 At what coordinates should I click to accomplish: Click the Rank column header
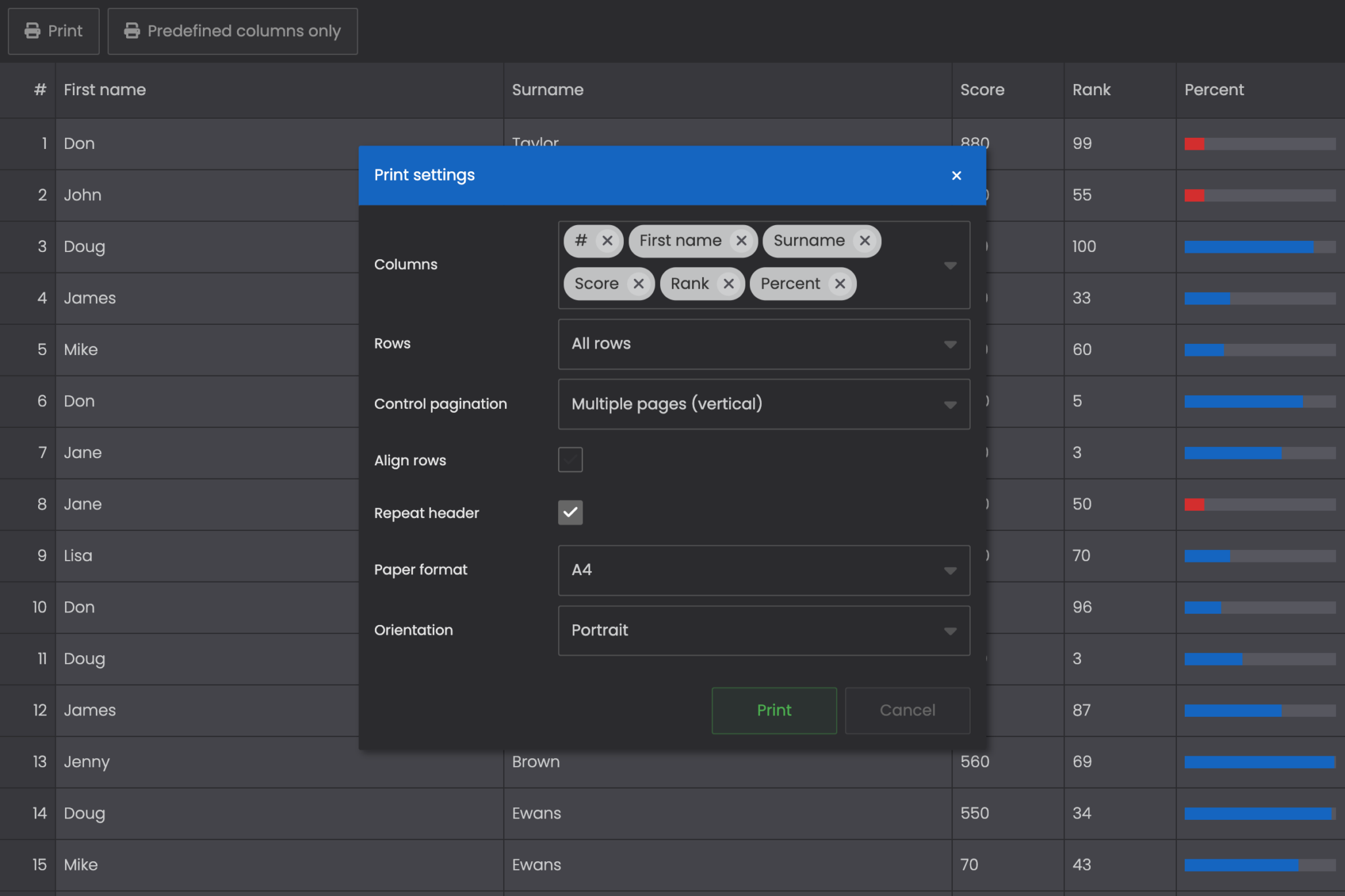click(1120, 90)
